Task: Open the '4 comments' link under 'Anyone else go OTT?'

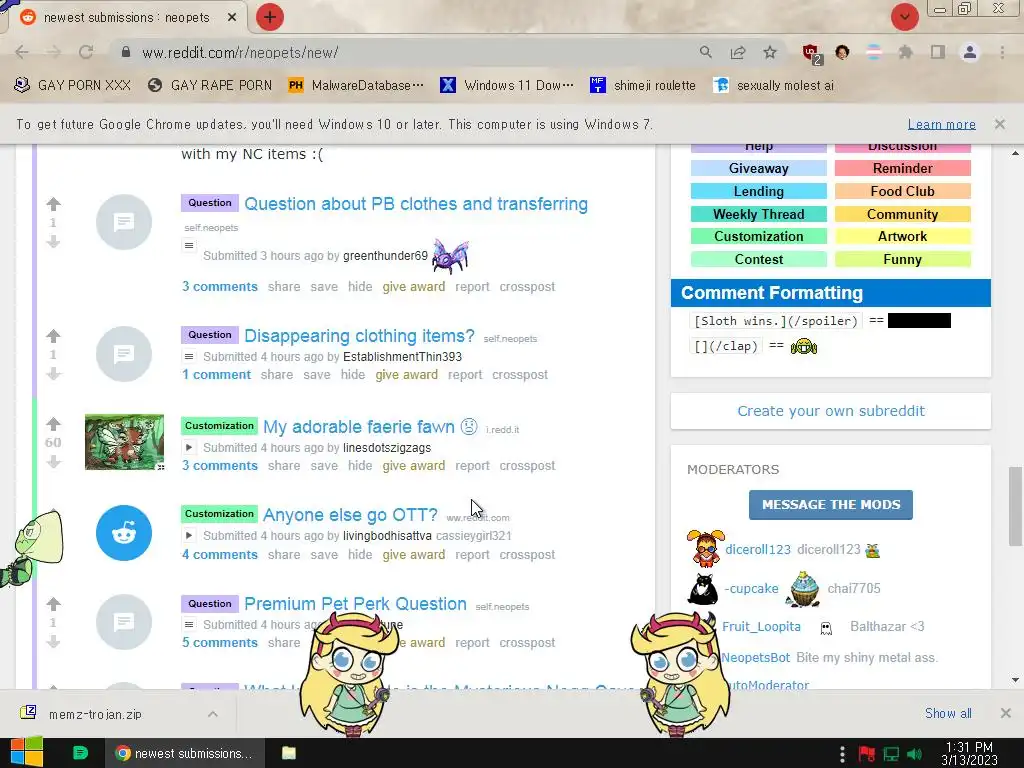Action: (219, 554)
